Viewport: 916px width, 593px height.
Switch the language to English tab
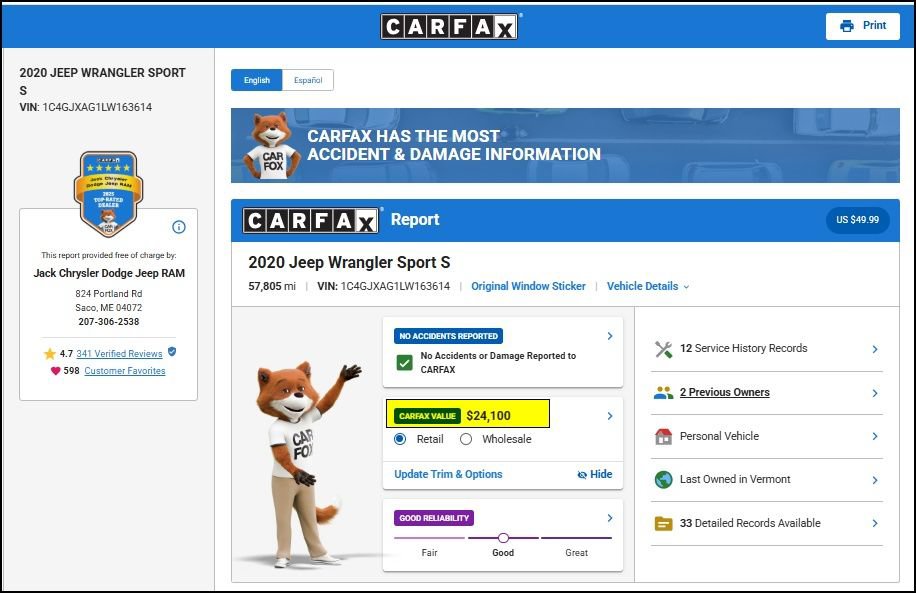pyautogui.click(x=256, y=80)
